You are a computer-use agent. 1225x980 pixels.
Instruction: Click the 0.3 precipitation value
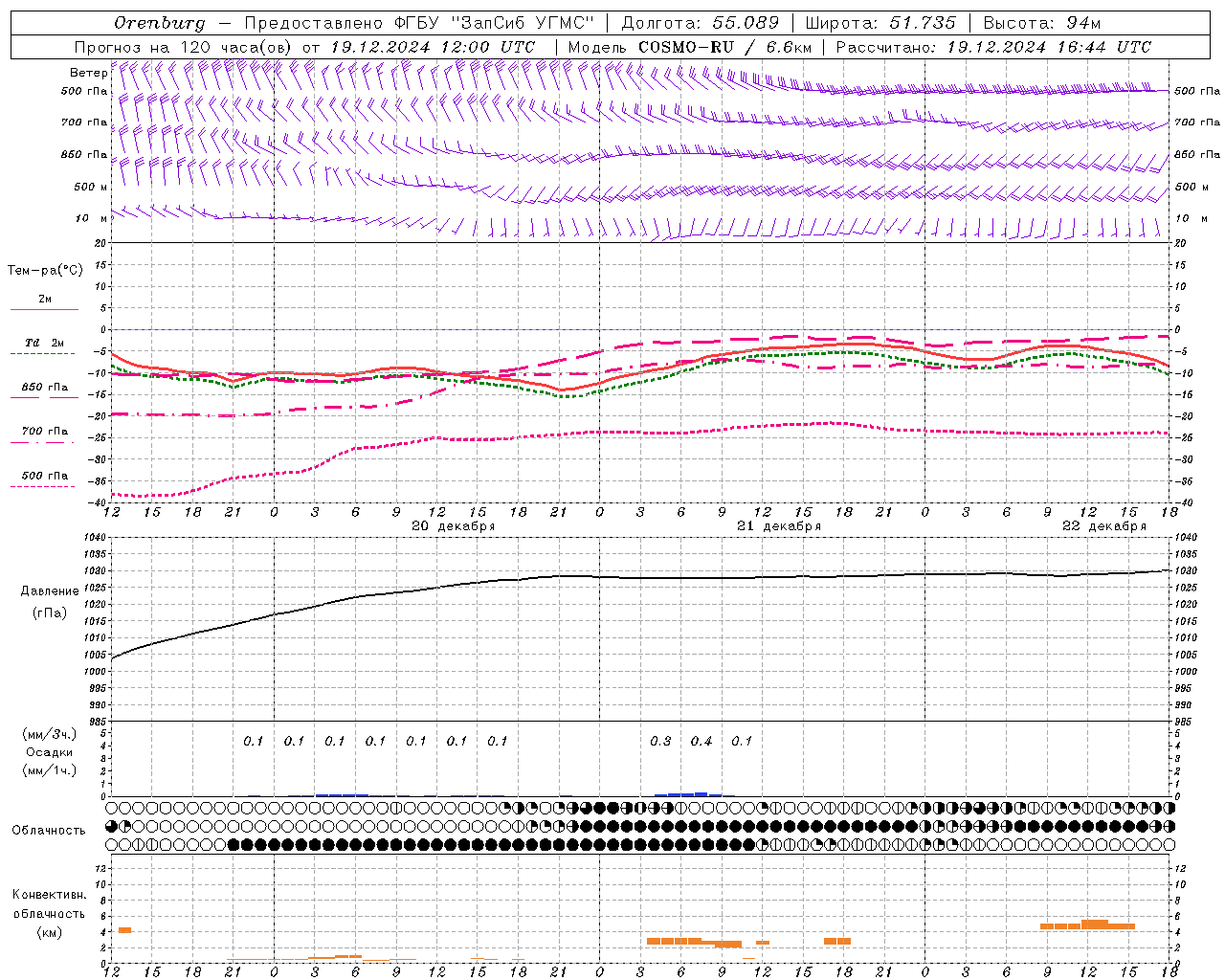click(x=660, y=741)
